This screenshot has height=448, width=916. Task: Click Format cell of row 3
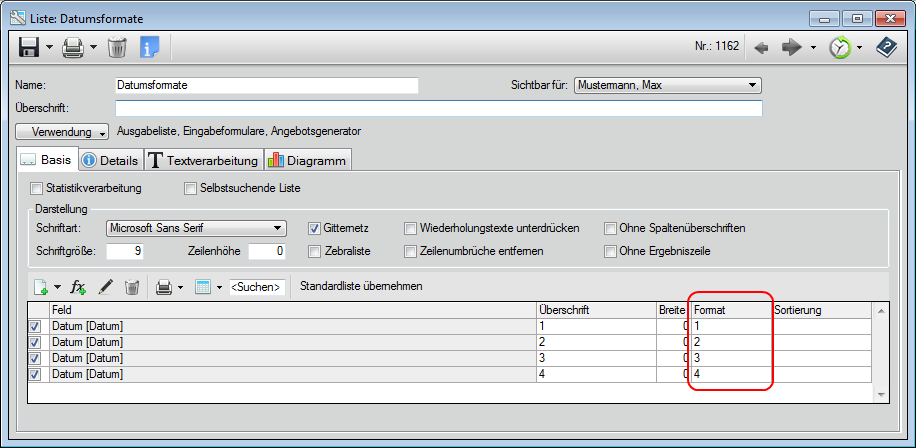click(731, 358)
